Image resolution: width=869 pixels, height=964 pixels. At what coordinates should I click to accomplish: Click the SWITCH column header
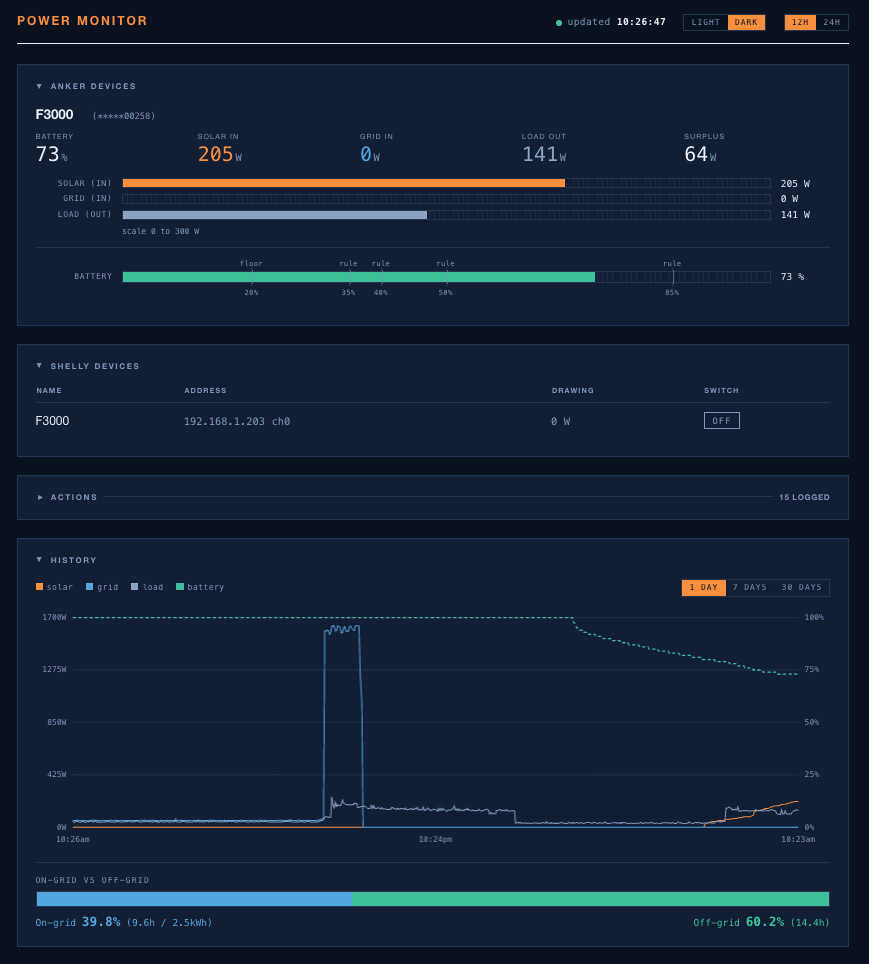721,390
